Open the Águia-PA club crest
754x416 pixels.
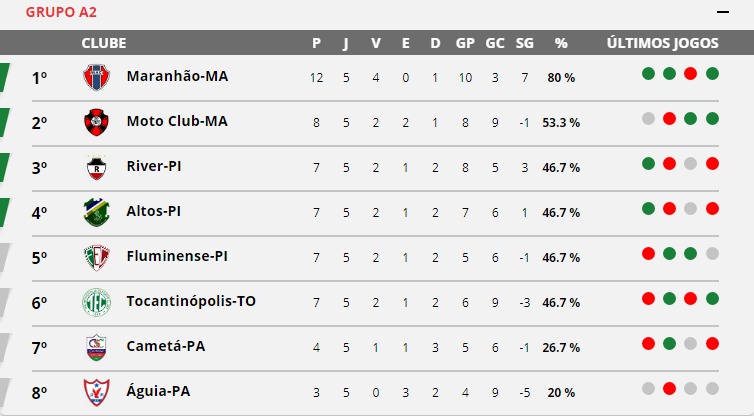[x=97, y=392]
